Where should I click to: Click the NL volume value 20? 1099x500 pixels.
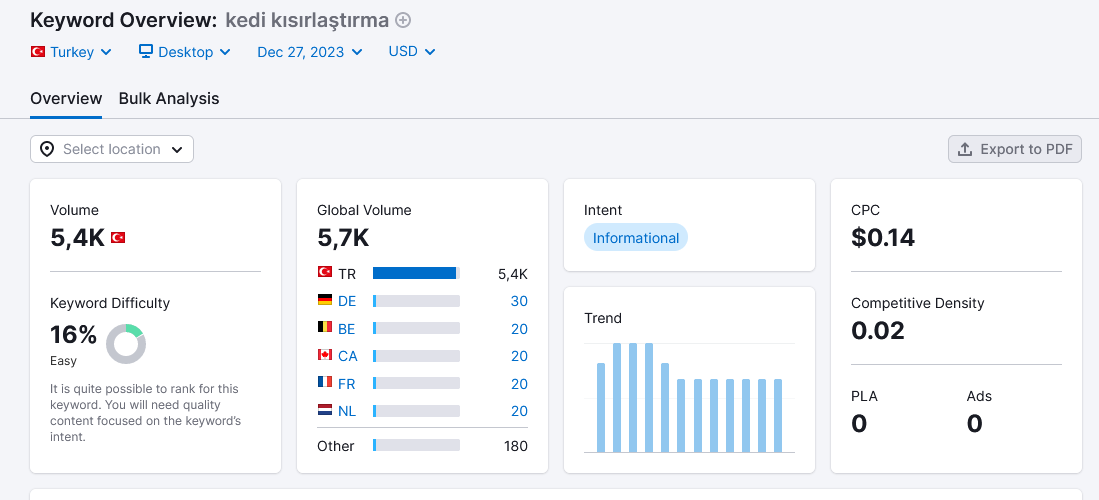(x=519, y=411)
